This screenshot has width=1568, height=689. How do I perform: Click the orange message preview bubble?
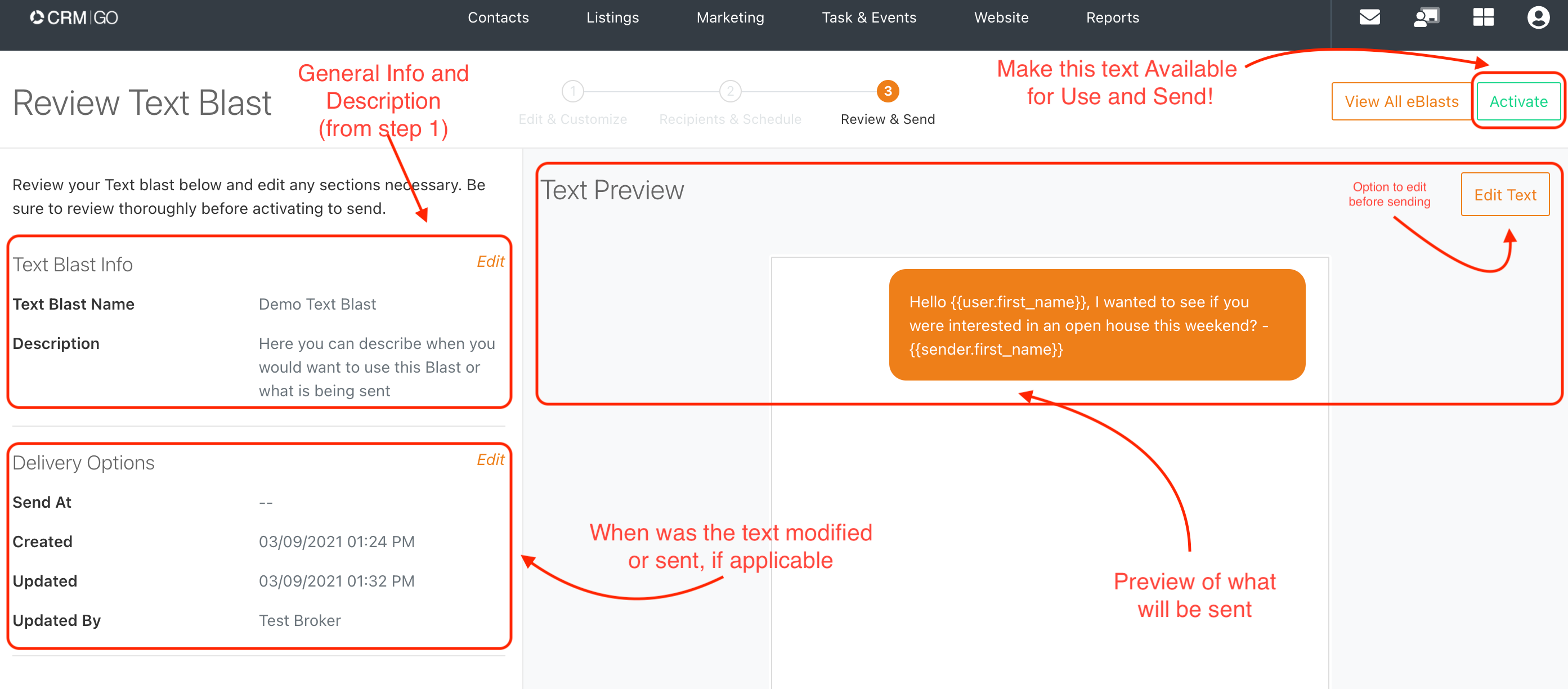click(1097, 325)
